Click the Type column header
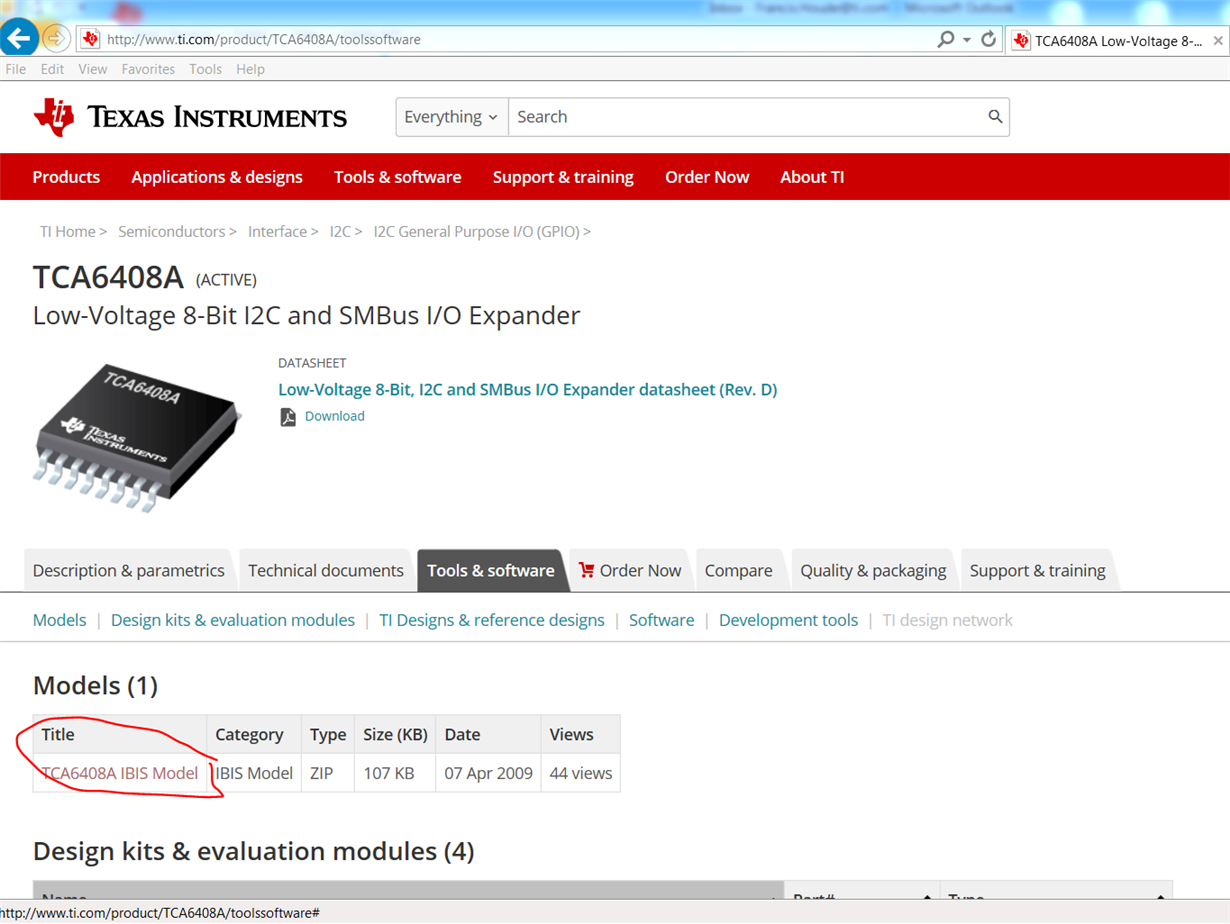 pos(328,734)
